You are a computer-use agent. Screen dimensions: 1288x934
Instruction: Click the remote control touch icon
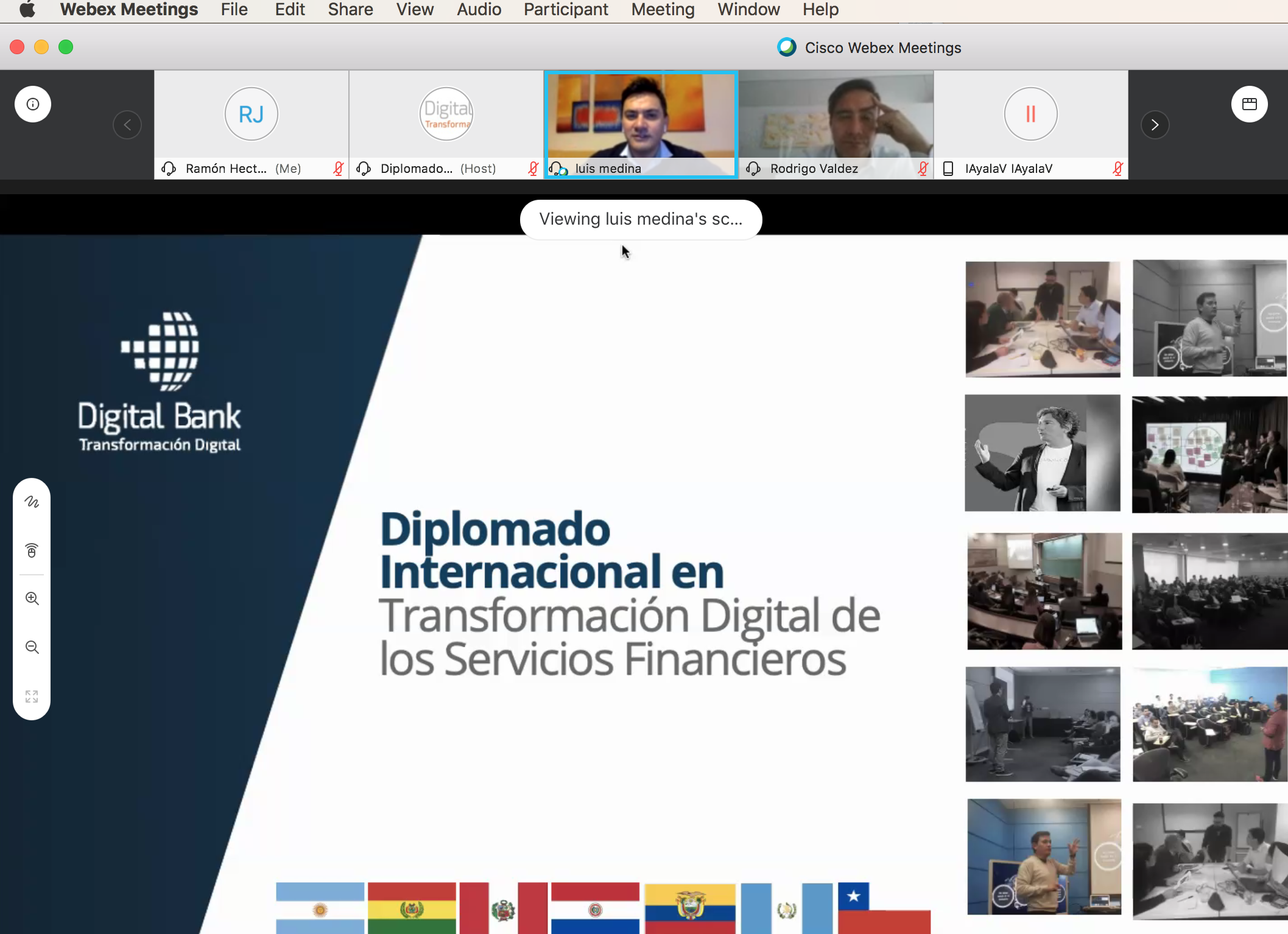point(32,550)
